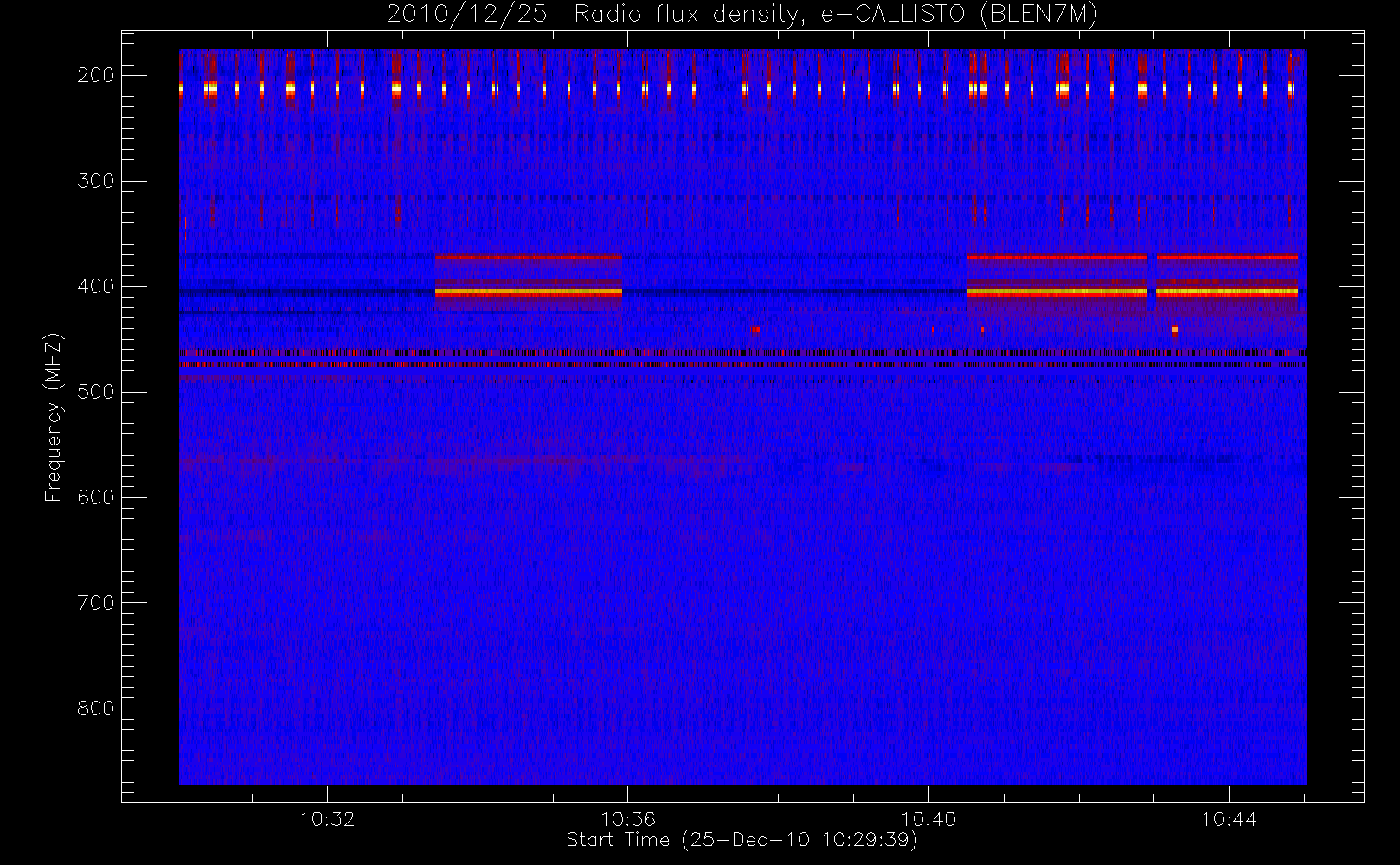This screenshot has height=865, width=1400.
Task: Click the 600 frequency tick label
Action: [x=96, y=497]
